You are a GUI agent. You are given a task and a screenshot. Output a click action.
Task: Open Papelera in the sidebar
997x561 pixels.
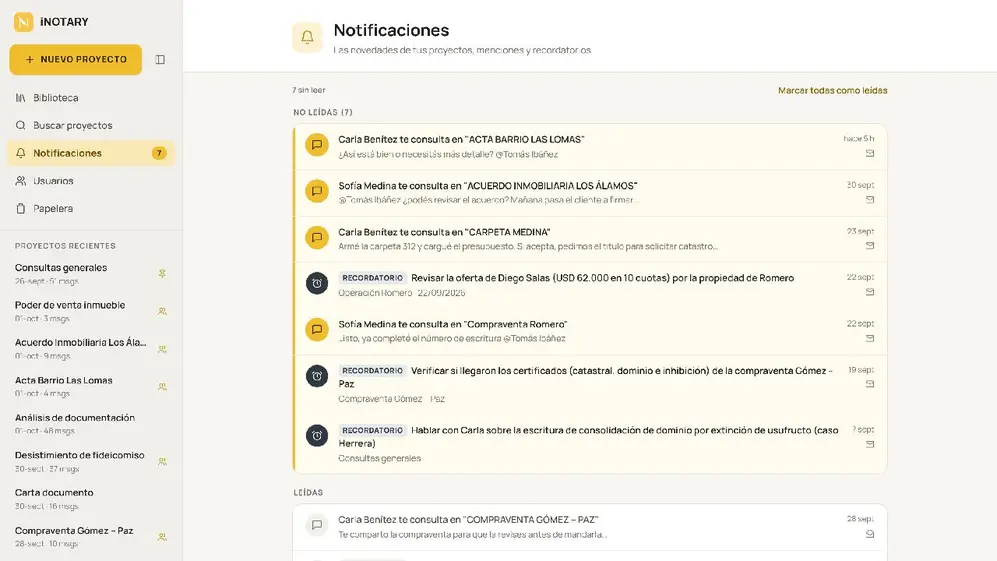[91, 209]
